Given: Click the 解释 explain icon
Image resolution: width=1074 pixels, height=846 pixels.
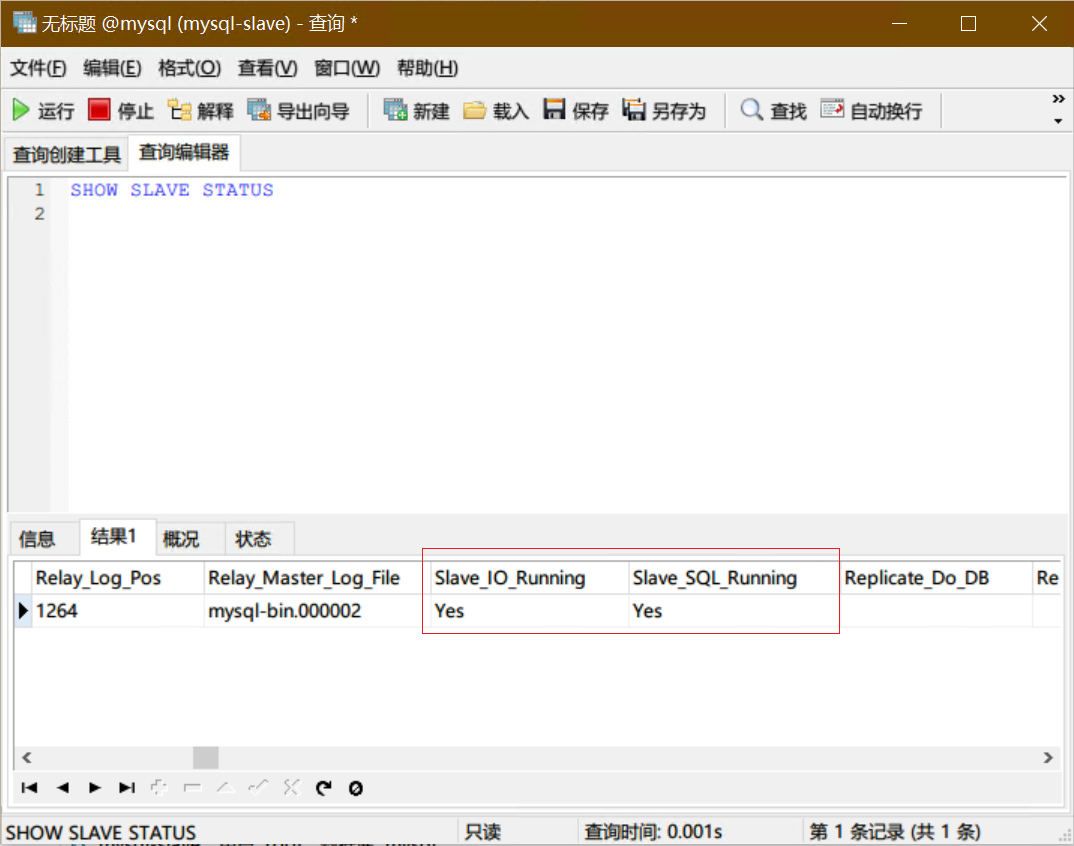Looking at the screenshot, I should click(199, 111).
